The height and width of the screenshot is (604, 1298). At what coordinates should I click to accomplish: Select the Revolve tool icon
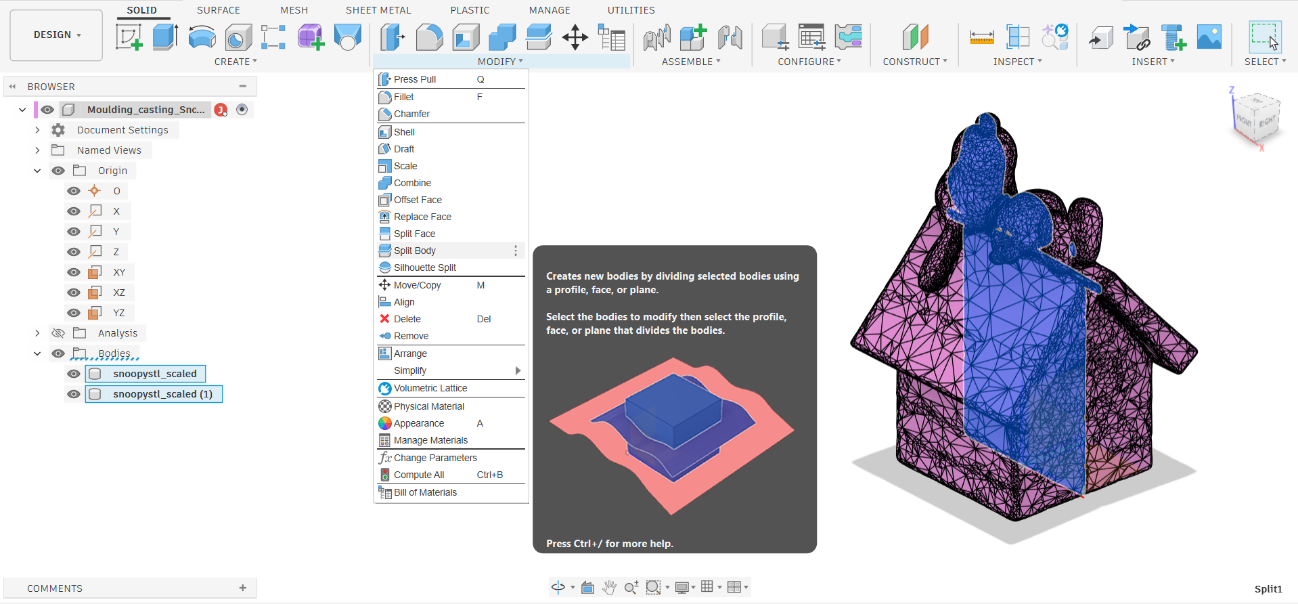[201, 38]
